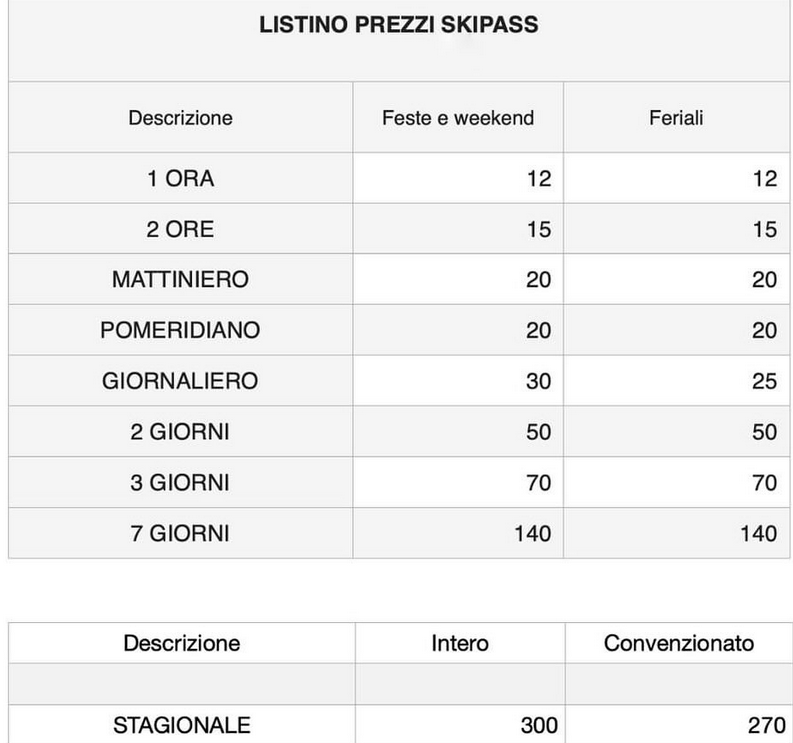Select the POMERIDIANO description cell

tap(181, 330)
